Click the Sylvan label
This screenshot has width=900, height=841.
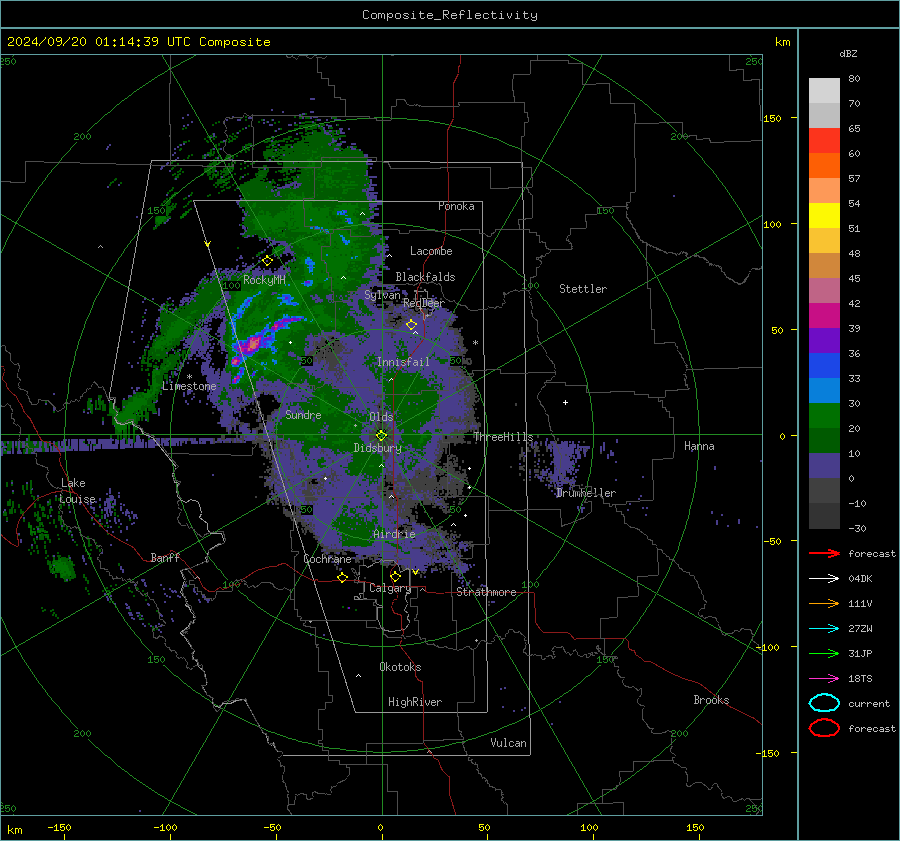point(382,295)
